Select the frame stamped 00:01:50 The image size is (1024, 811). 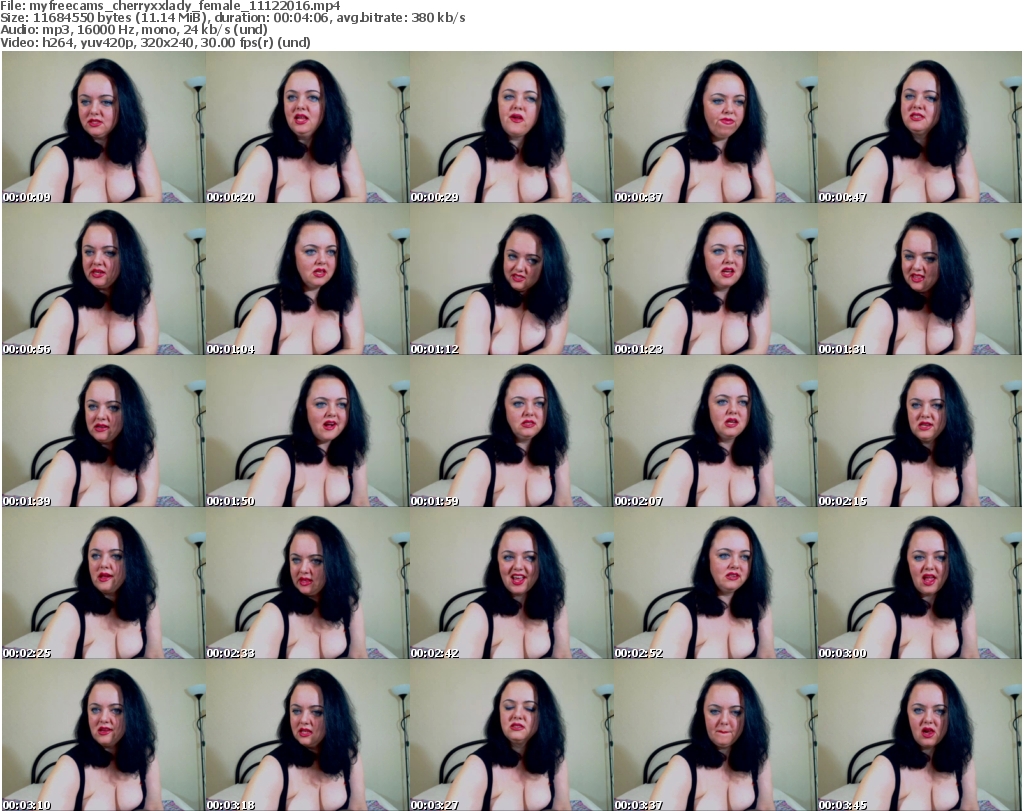(308, 432)
